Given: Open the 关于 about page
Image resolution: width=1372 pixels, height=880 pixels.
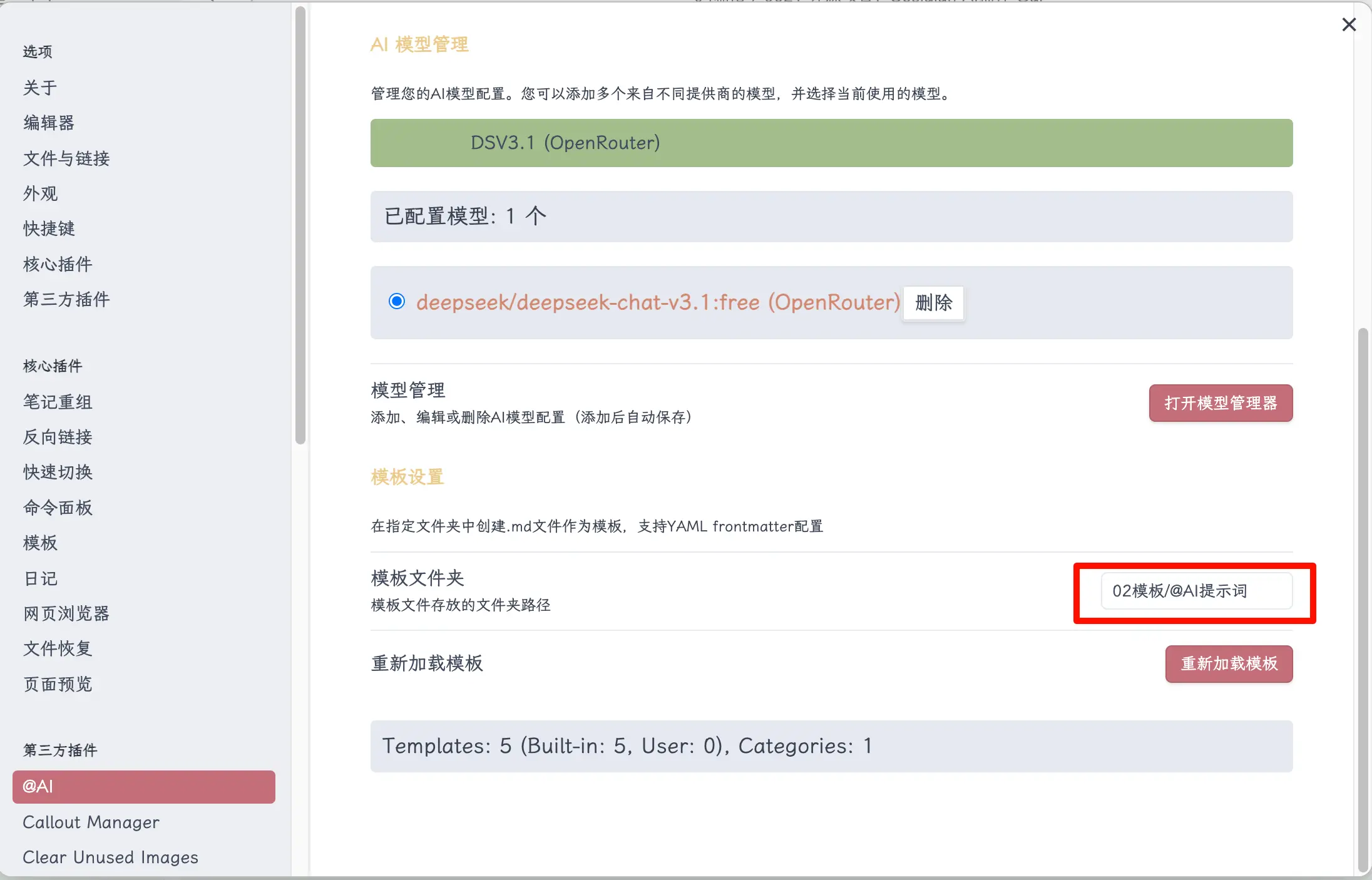Looking at the screenshot, I should tap(39, 88).
